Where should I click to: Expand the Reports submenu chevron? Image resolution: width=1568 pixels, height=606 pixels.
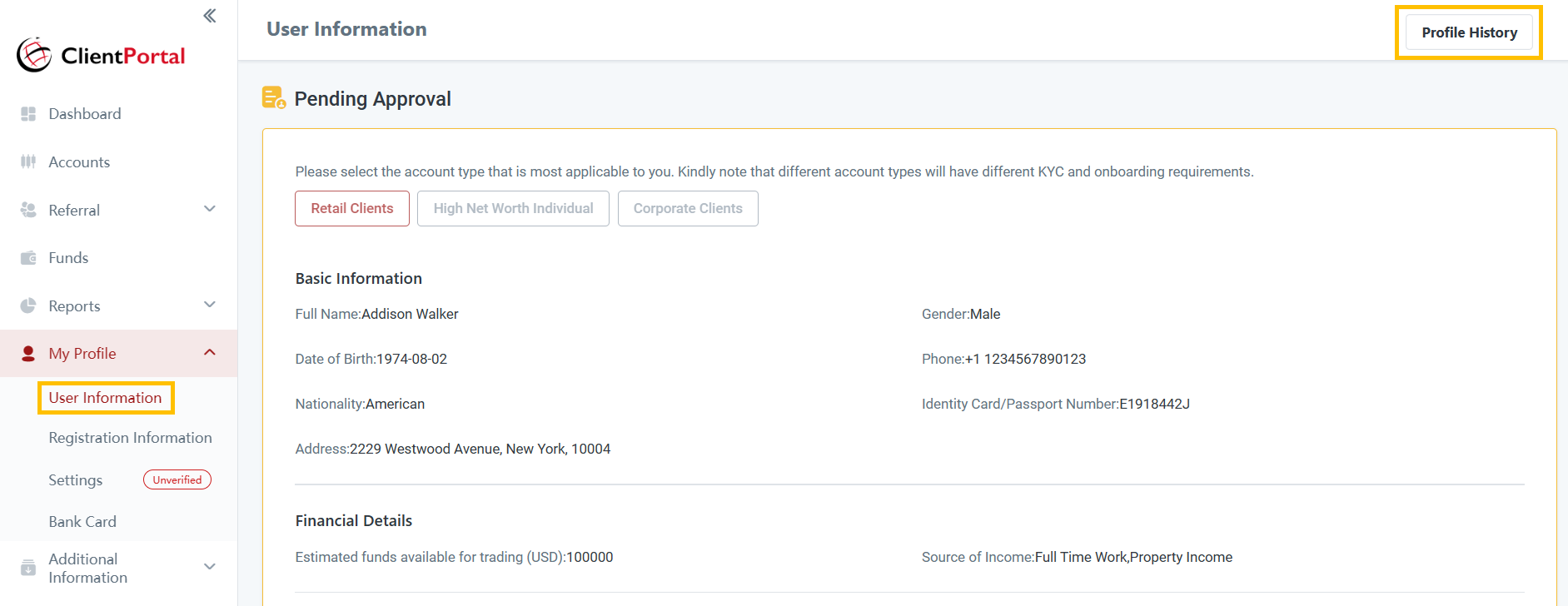tap(210, 305)
